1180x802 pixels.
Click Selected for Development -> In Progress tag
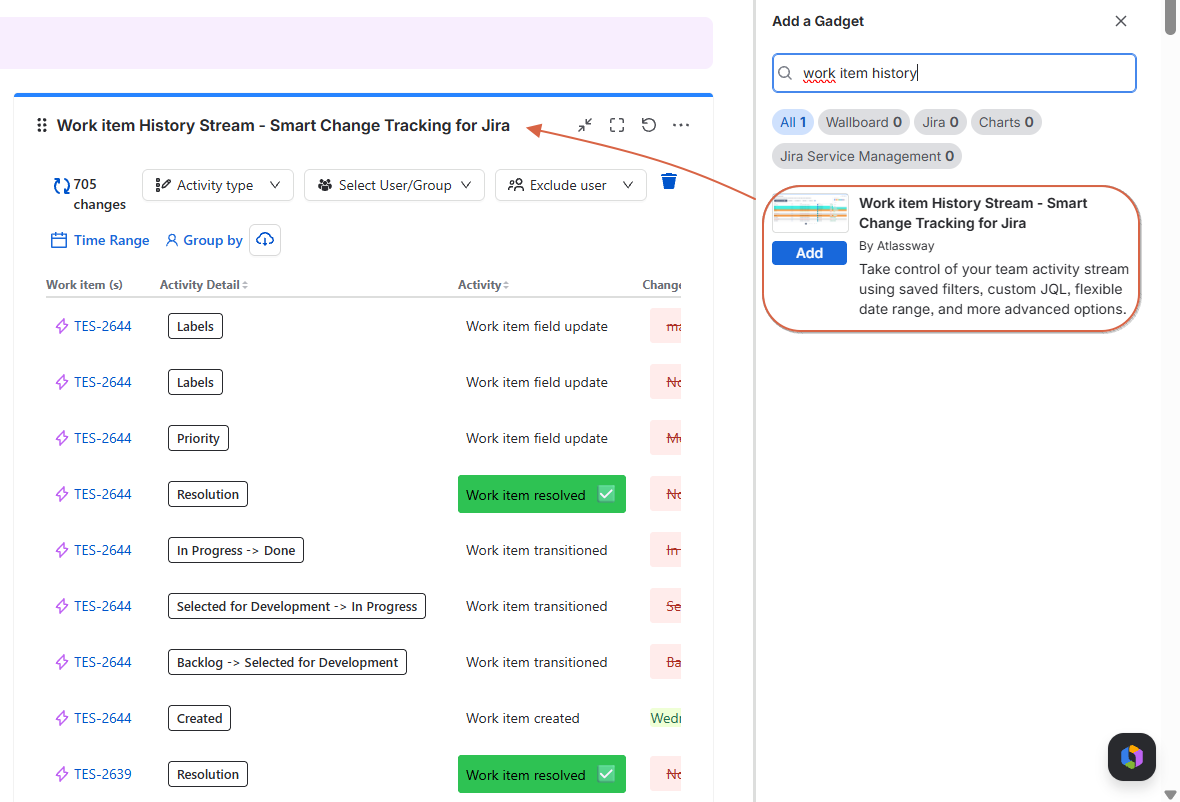[297, 606]
